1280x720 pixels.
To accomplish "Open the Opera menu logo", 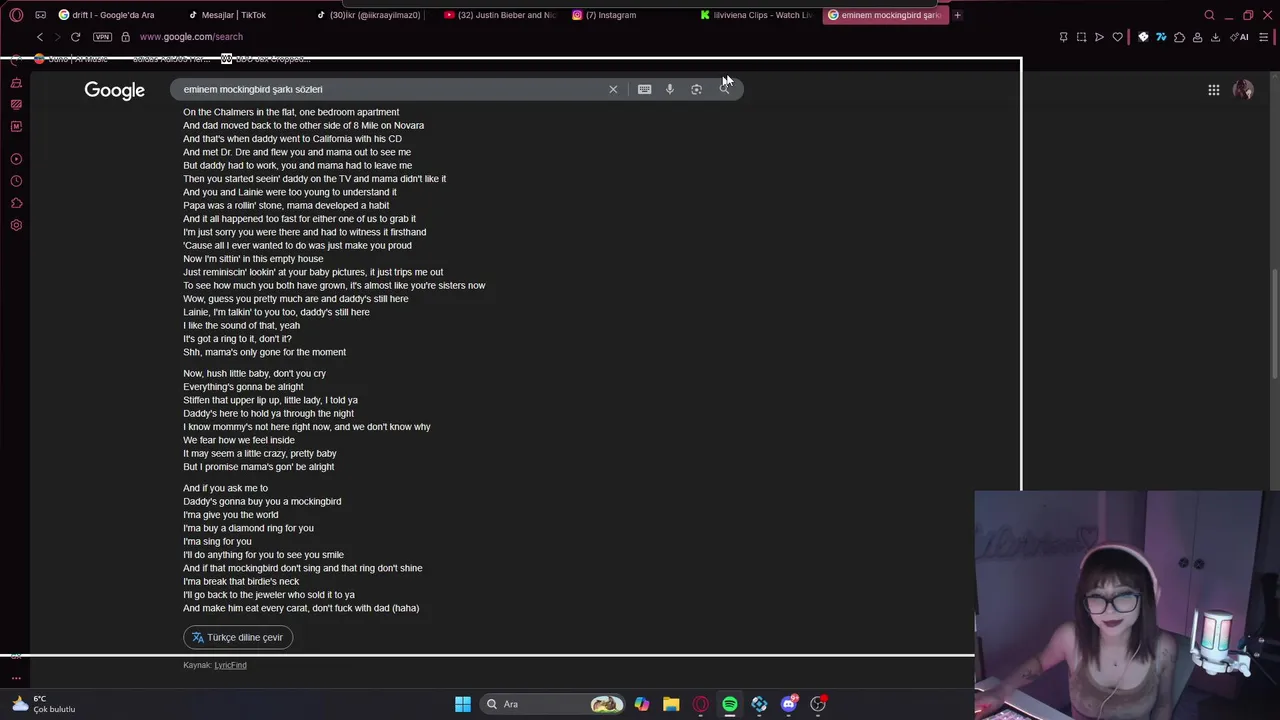I will click(16, 15).
